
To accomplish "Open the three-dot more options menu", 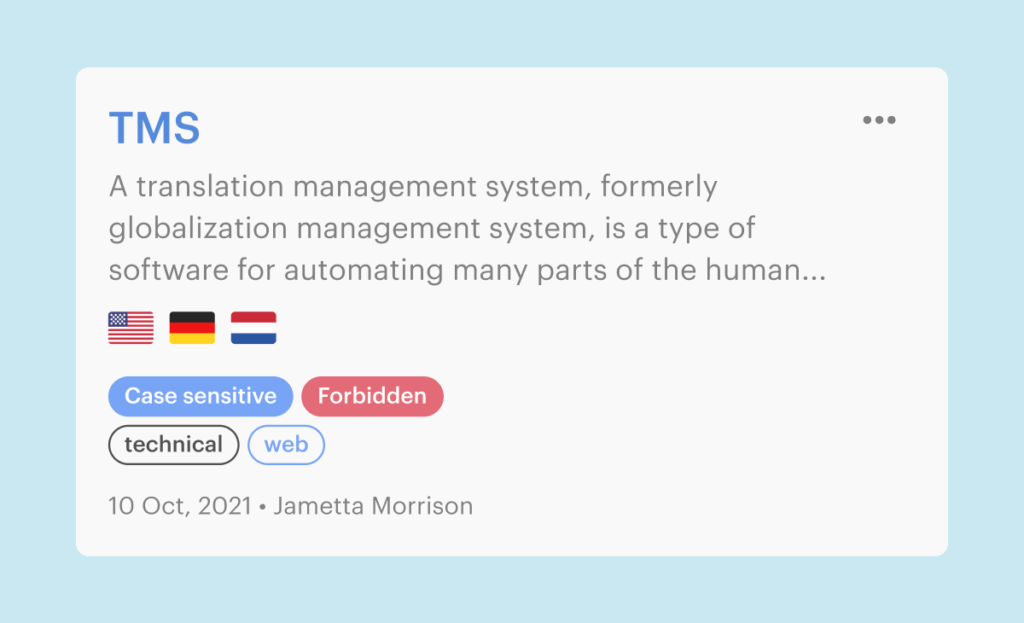I will pyautogui.click(x=879, y=120).
